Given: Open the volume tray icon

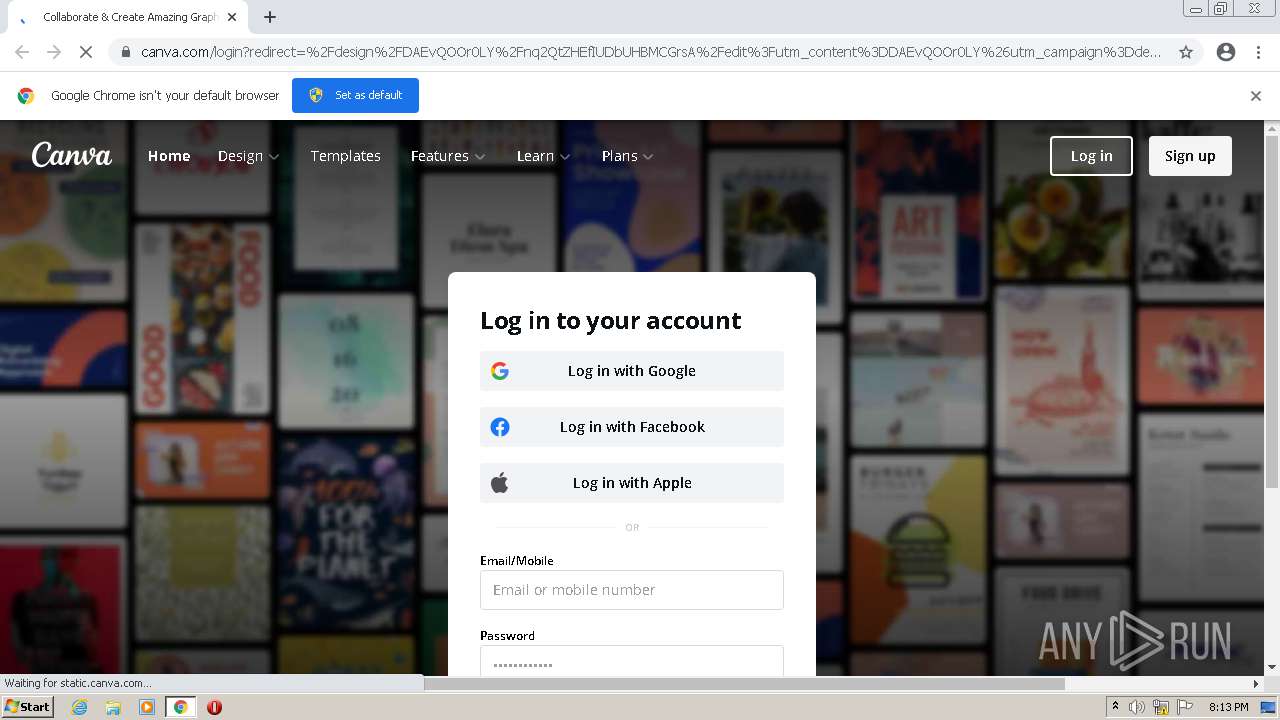Looking at the screenshot, I should pyautogui.click(x=1137, y=707).
